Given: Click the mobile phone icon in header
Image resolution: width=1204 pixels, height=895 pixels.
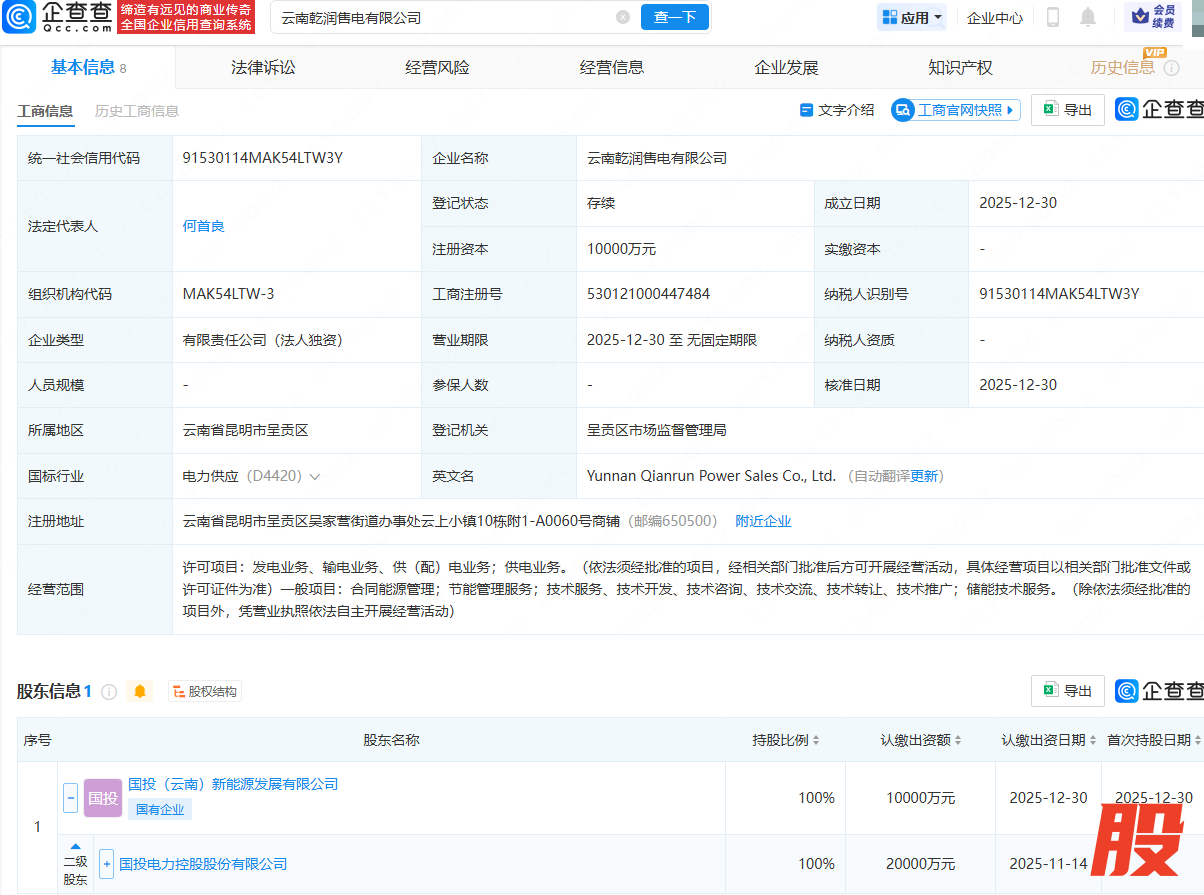Looking at the screenshot, I should [1053, 17].
